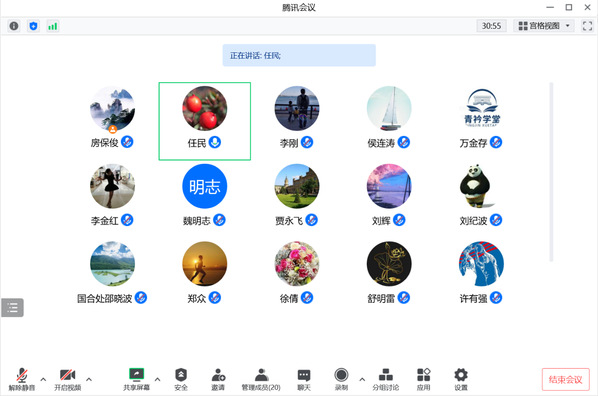Viewport: 598px width, 396px height.
Task: Open the 邀请 invite dialog
Action: pyautogui.click(x=218, y=379)
